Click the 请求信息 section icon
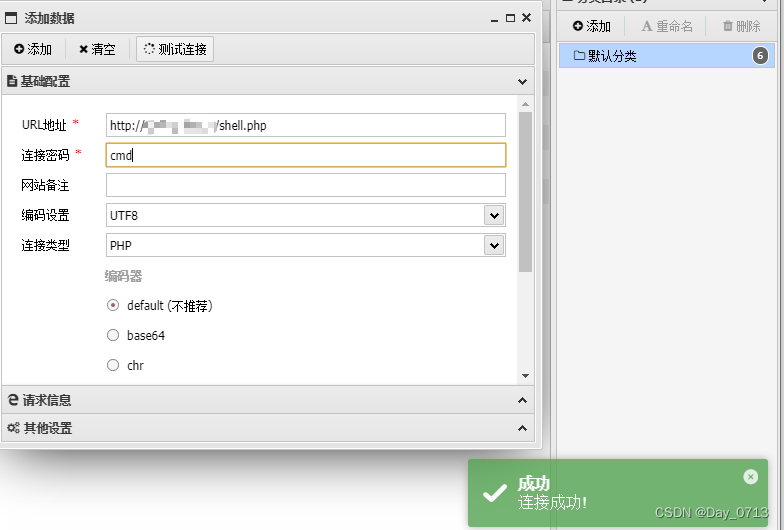This screenshot has width=784, height=530. (14, 400)
